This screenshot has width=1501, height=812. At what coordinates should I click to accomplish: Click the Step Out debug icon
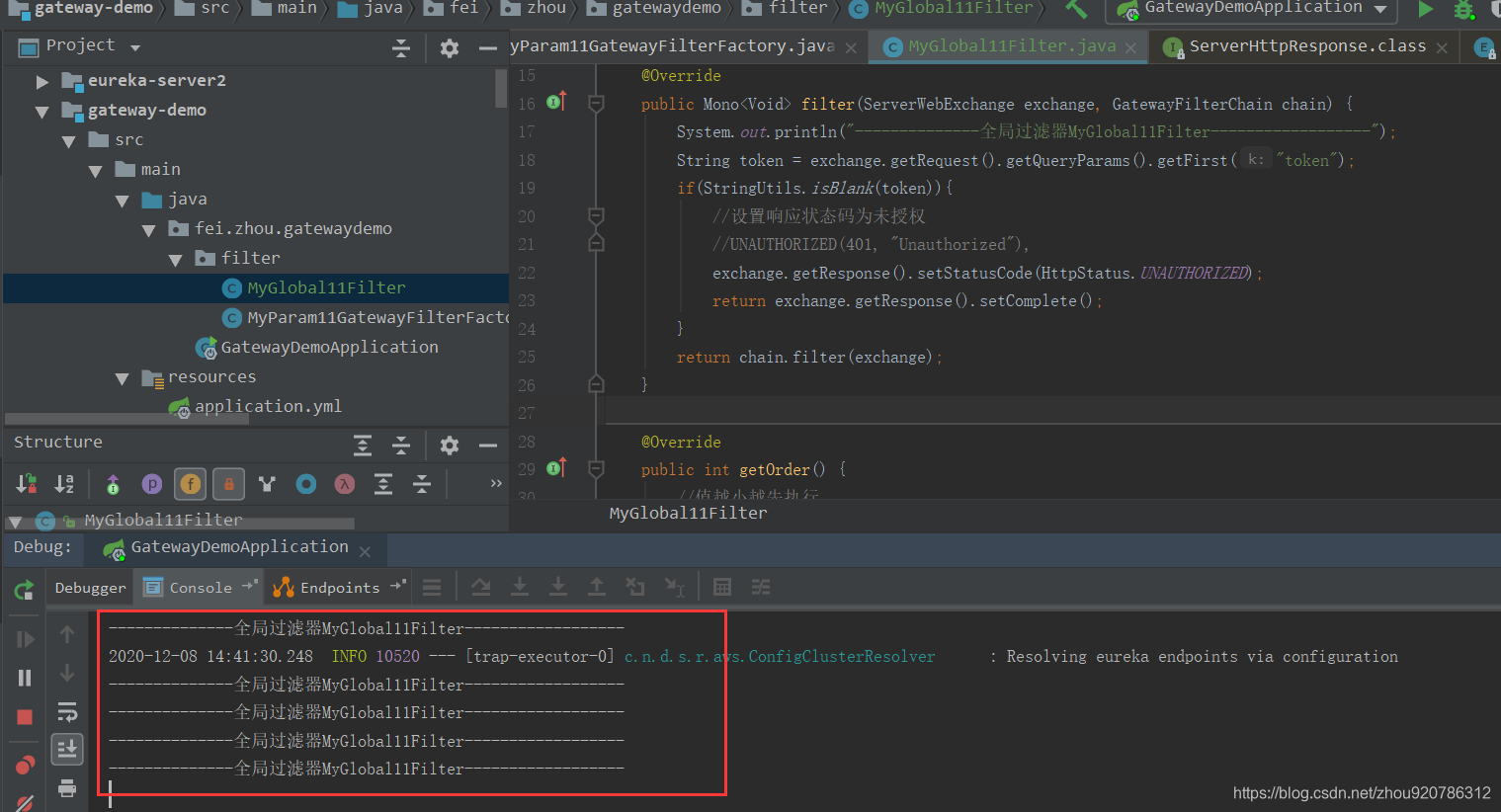[597, 588]
